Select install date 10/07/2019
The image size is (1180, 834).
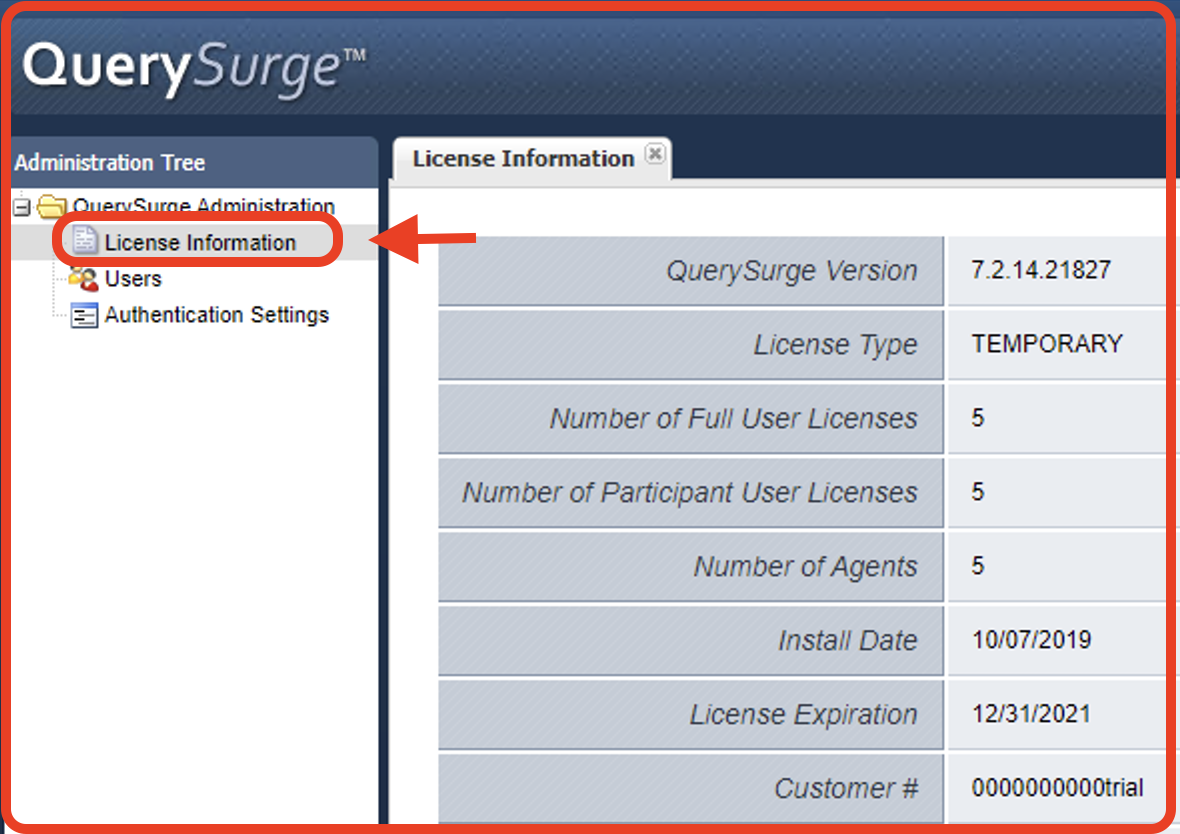tap(1031, 640)
